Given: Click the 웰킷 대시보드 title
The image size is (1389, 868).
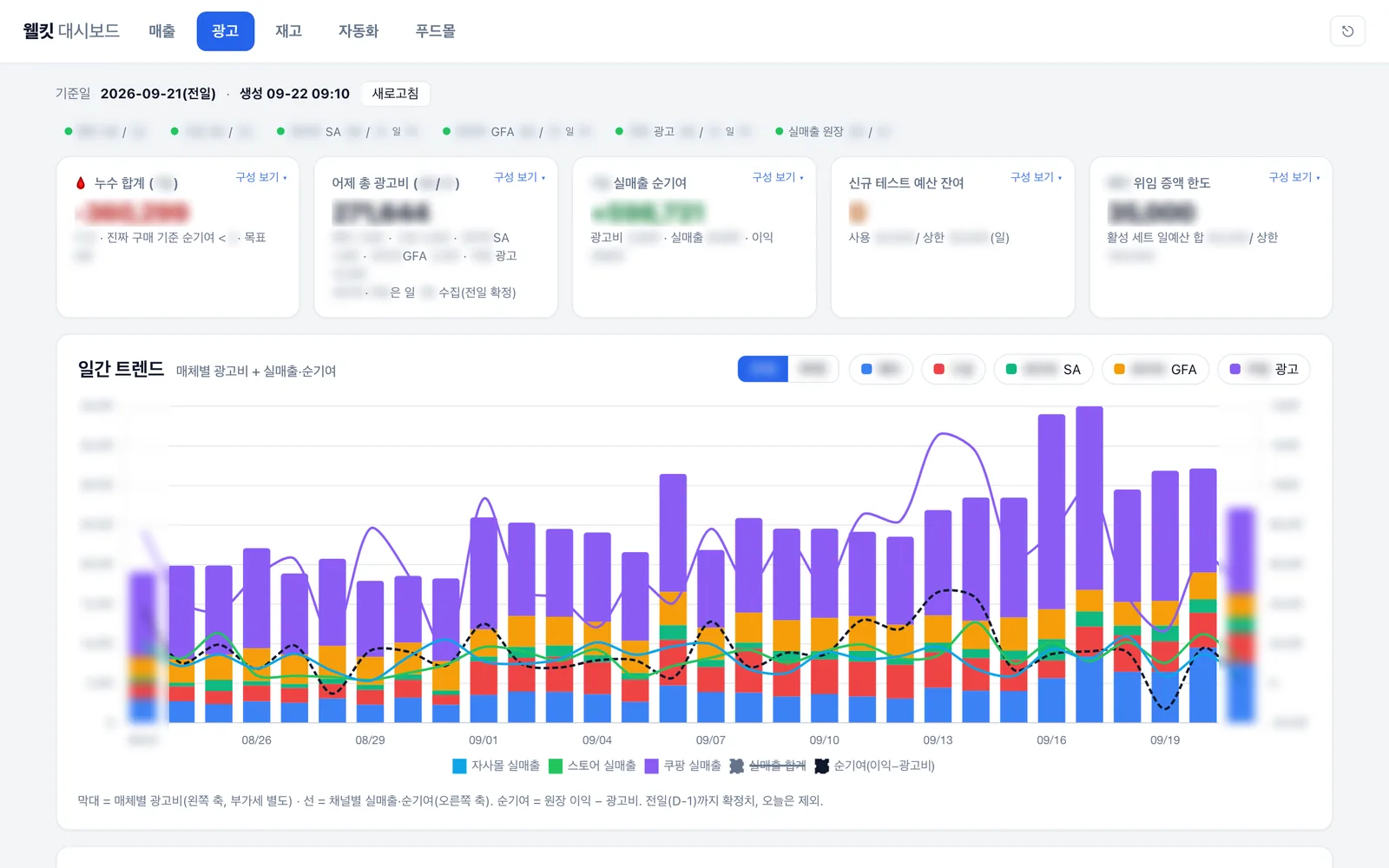Looking at the screenshot, I should point(71,31).
